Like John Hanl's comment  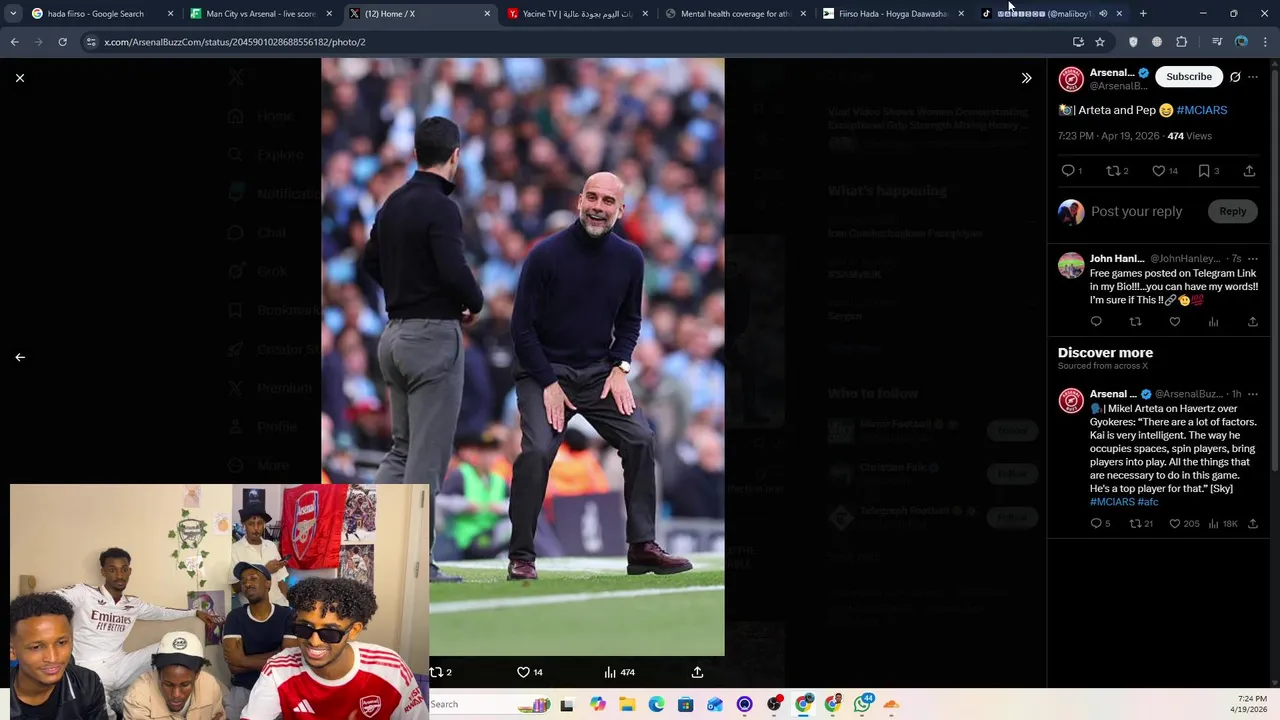1174,322
